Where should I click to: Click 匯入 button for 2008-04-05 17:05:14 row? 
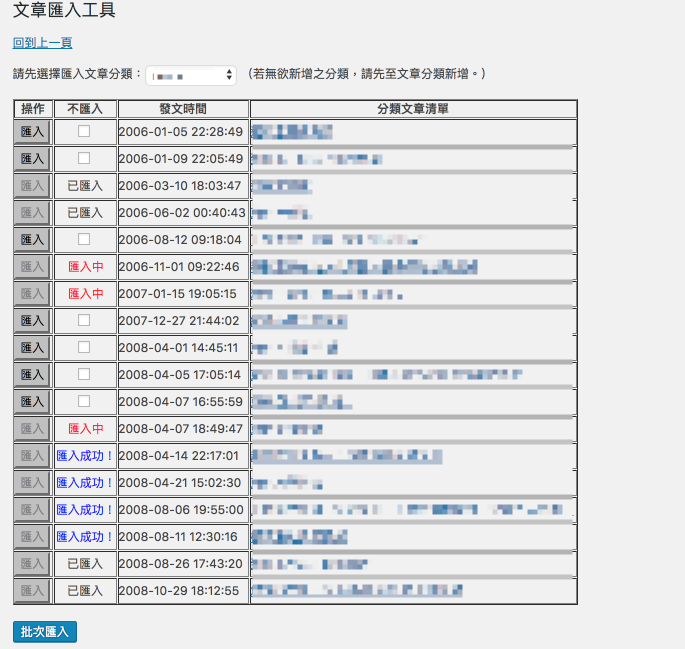coord(32,375)
